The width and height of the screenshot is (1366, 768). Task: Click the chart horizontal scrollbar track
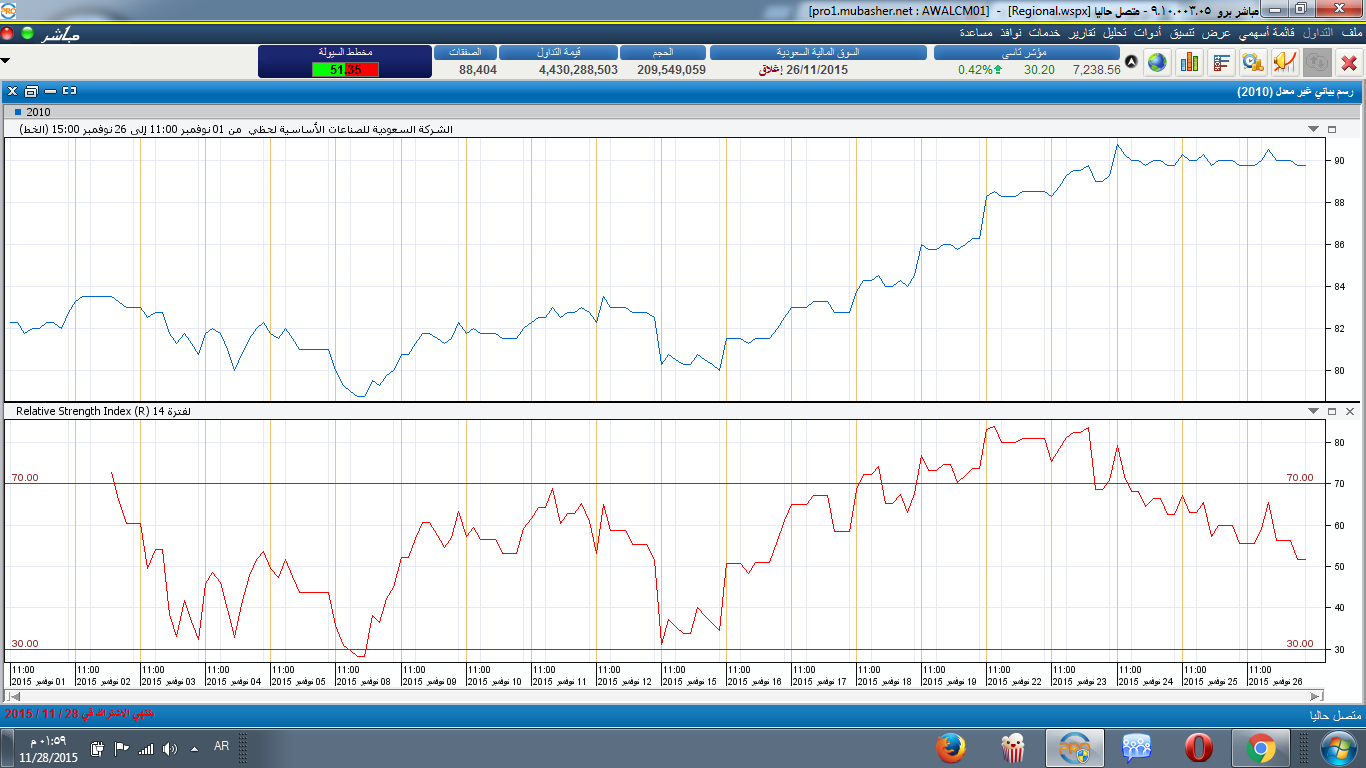click(x=665, y=696)
